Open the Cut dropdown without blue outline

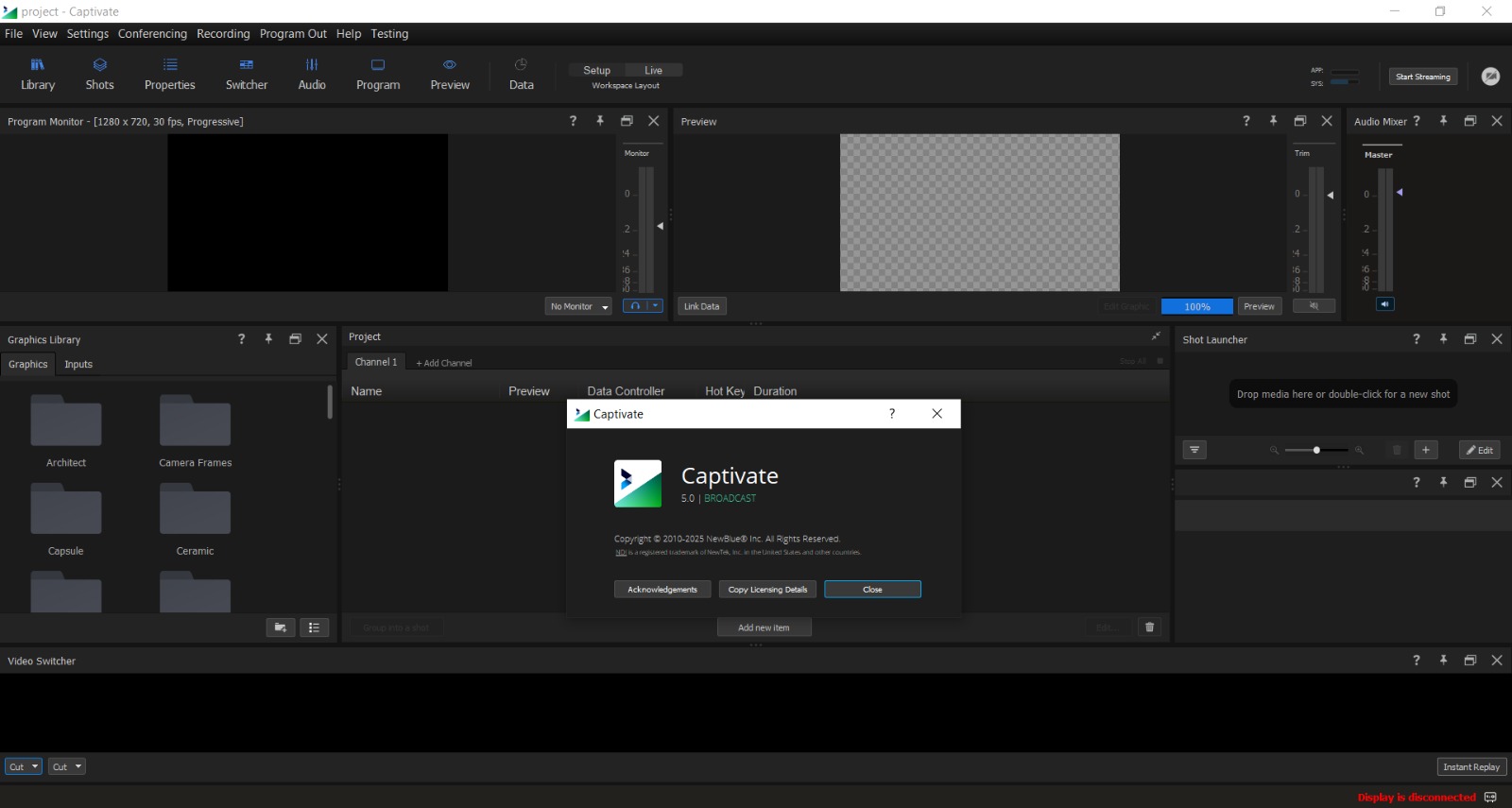(x=67, y=766)
